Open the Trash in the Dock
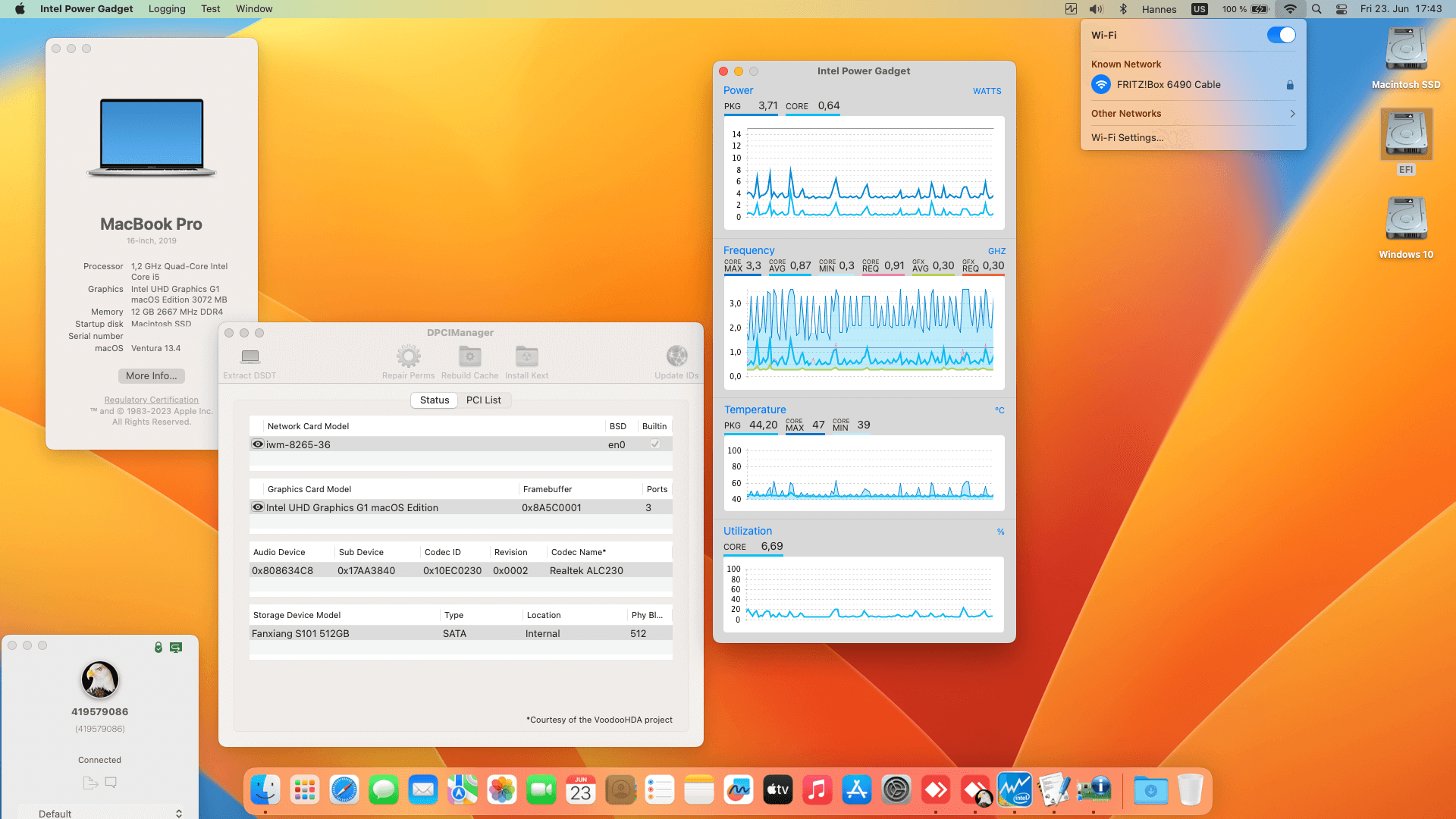The height and width of the screenshot is (819, 1456). [1191, 789]
